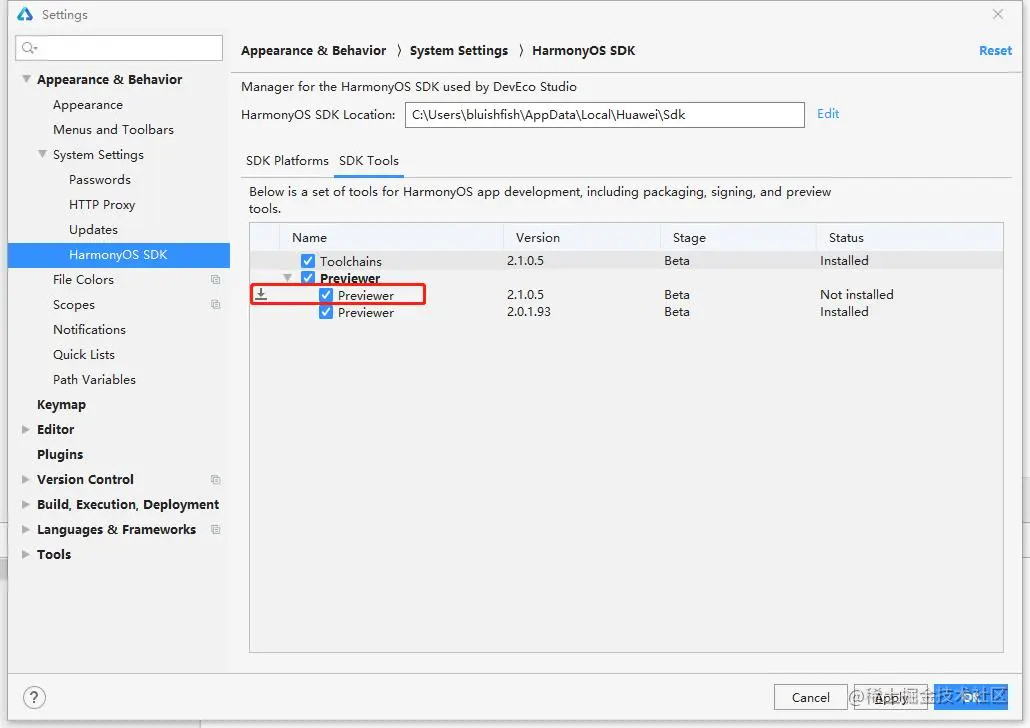Open the Plugins settings

60,454
